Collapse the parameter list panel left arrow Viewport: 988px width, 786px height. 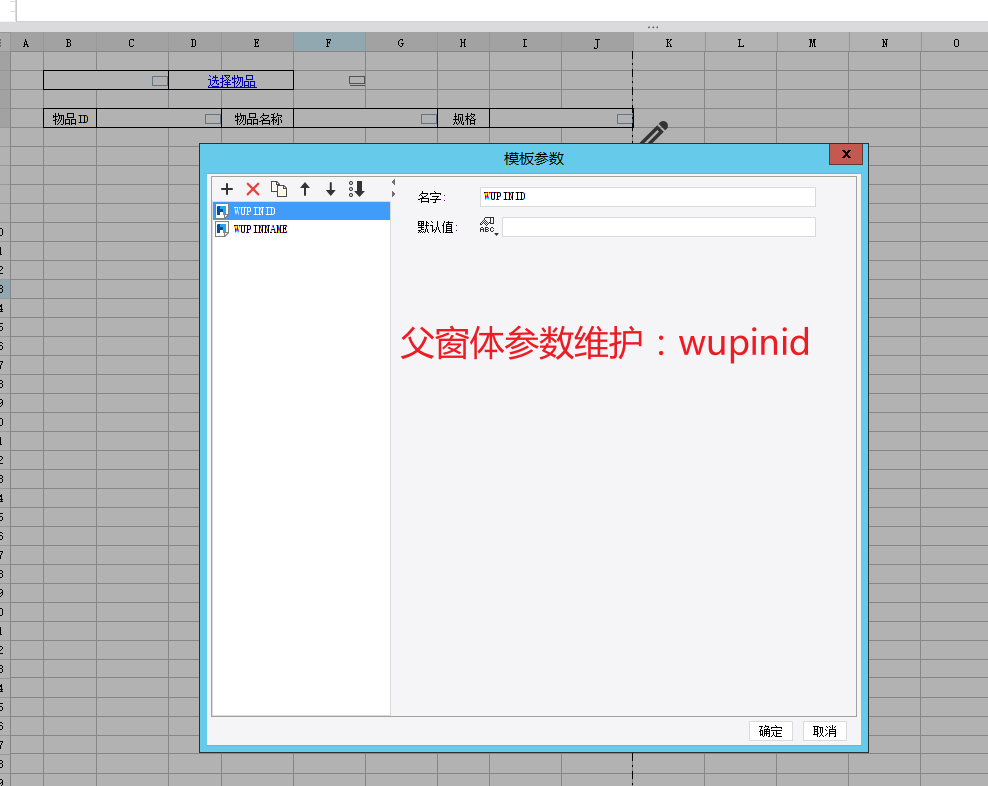tap(393, 182)
